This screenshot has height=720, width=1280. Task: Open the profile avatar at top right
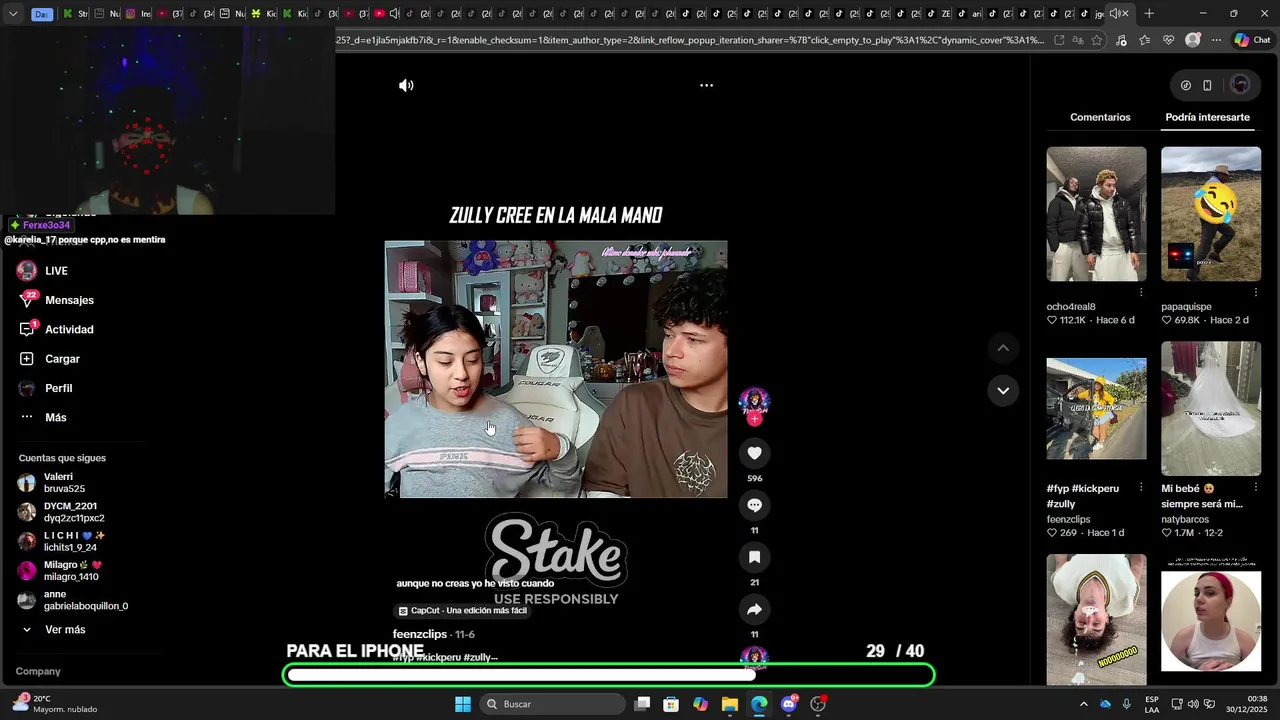1240,85
